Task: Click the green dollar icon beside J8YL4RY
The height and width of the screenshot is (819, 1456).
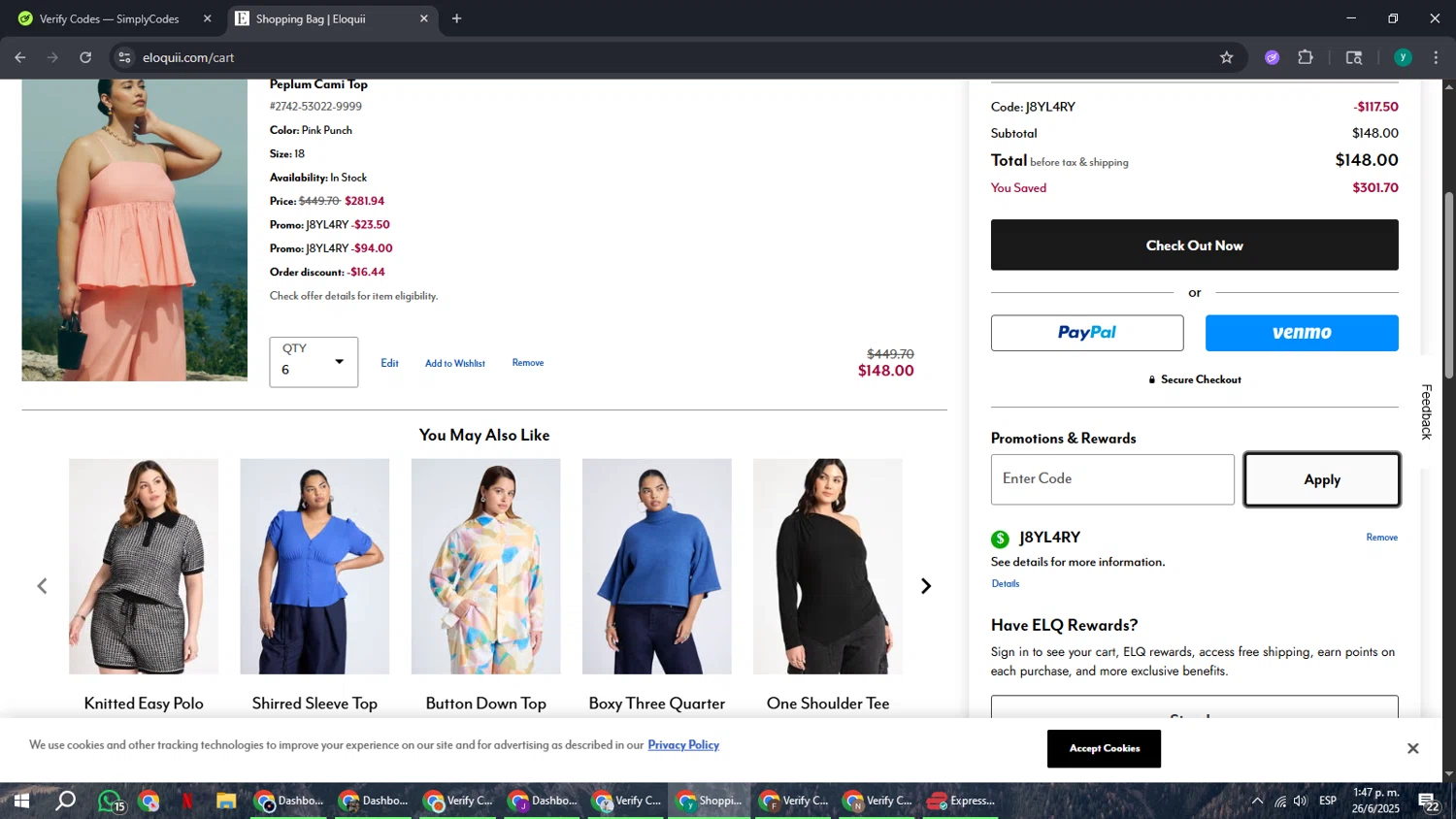Action: [1000, 539]
